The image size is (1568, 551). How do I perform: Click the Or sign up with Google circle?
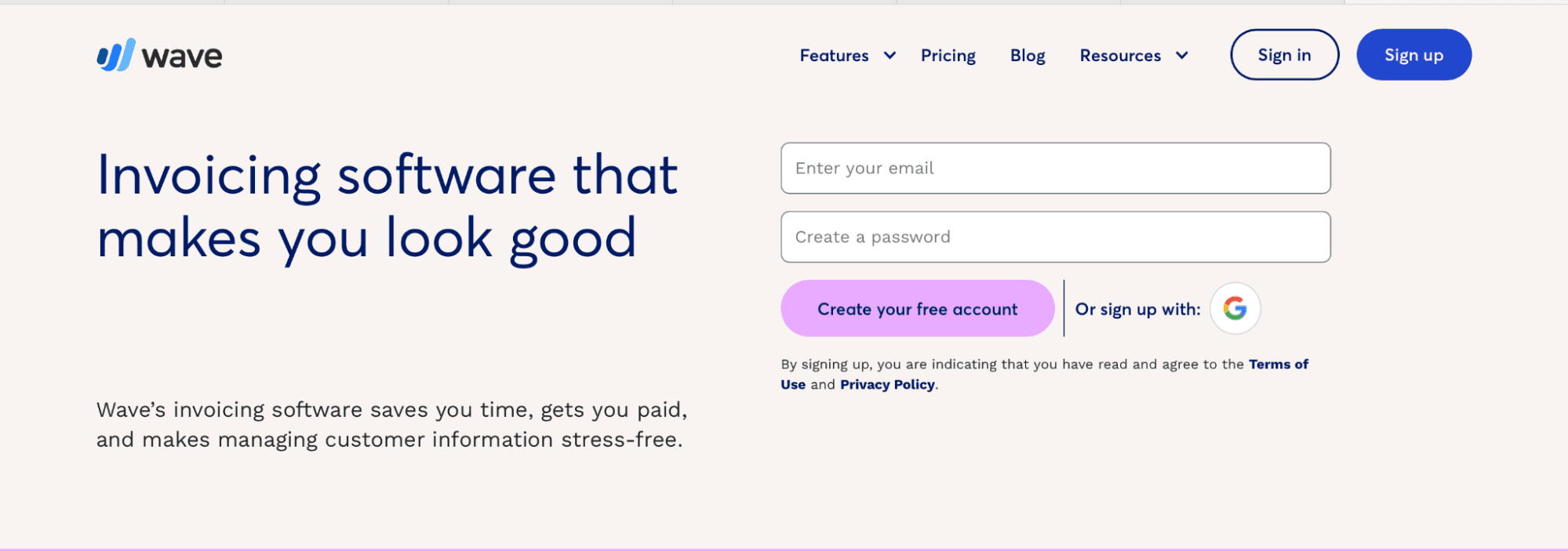(1234, 308)
